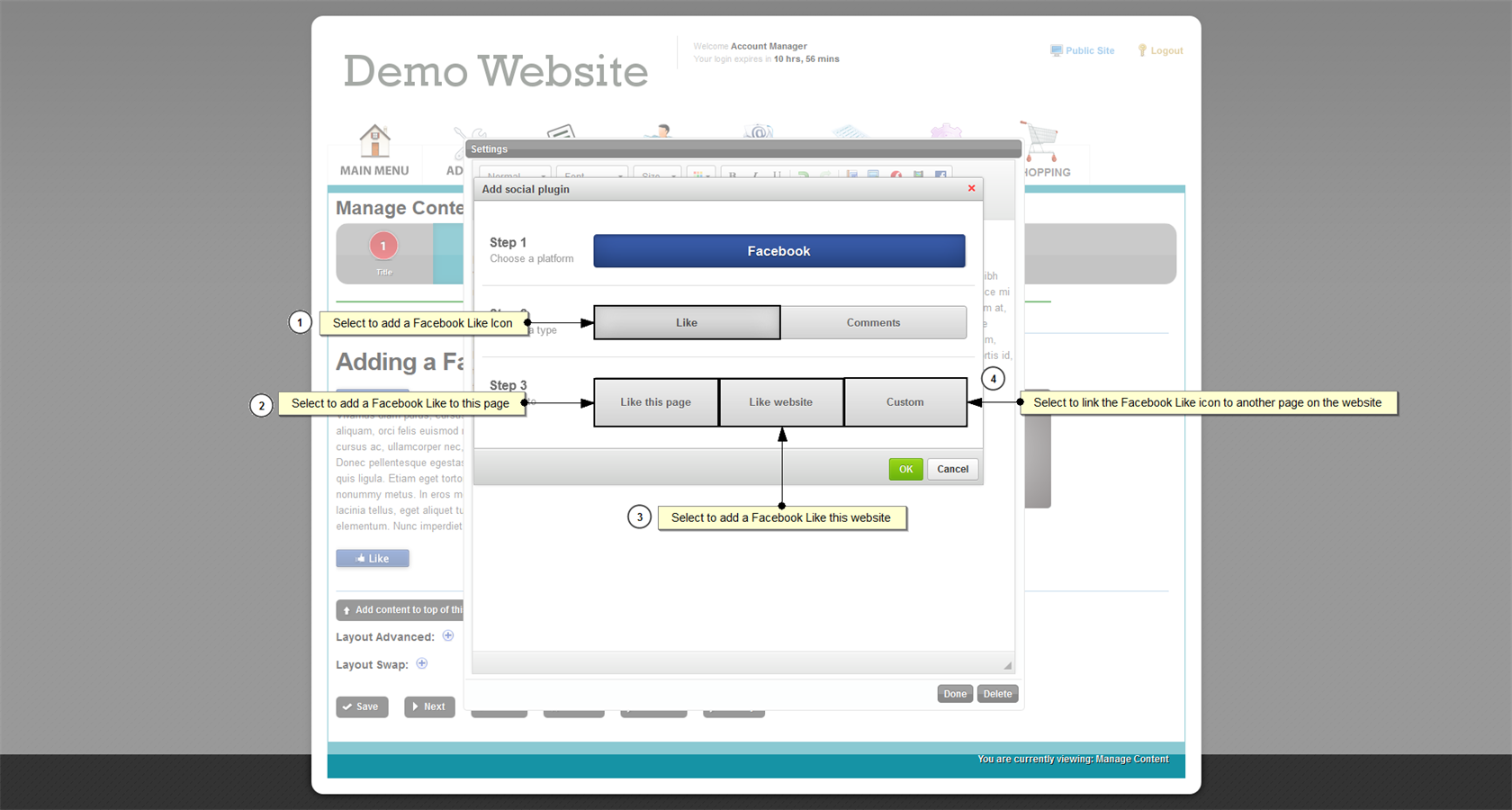Click the Facebook Like thumbs-up button
This screenshot has width=1512, height=810.
click(373, 559)
